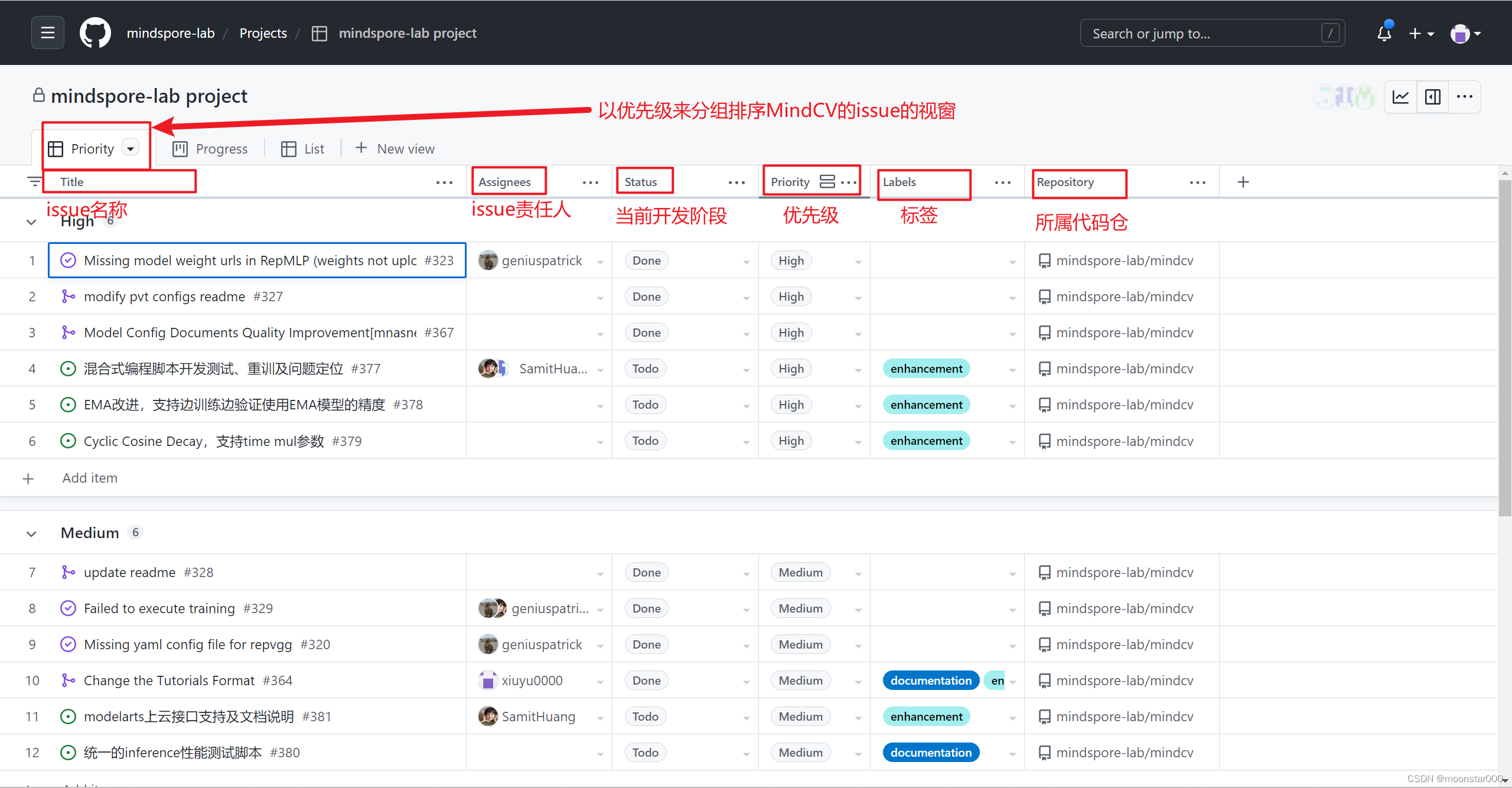Click SamitHuang avatar in row 11

[x=488, y=717]
